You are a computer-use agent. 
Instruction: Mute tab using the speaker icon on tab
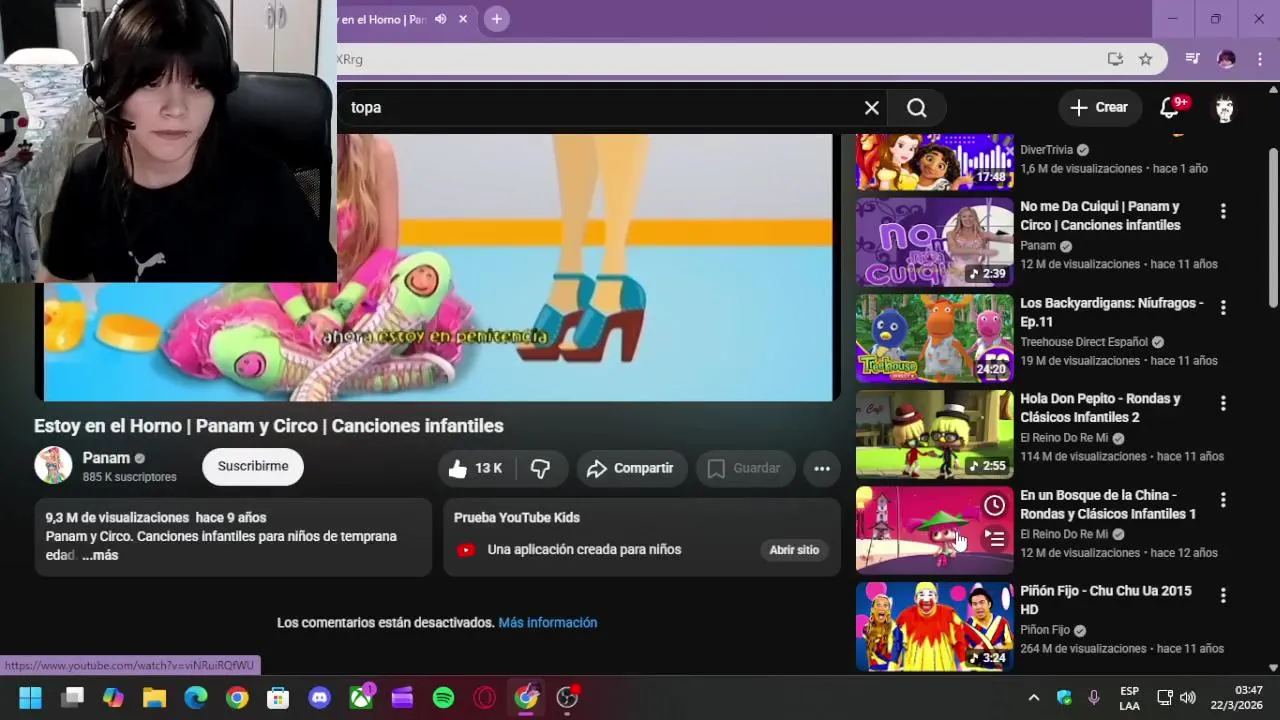click(x=441, y=19)
